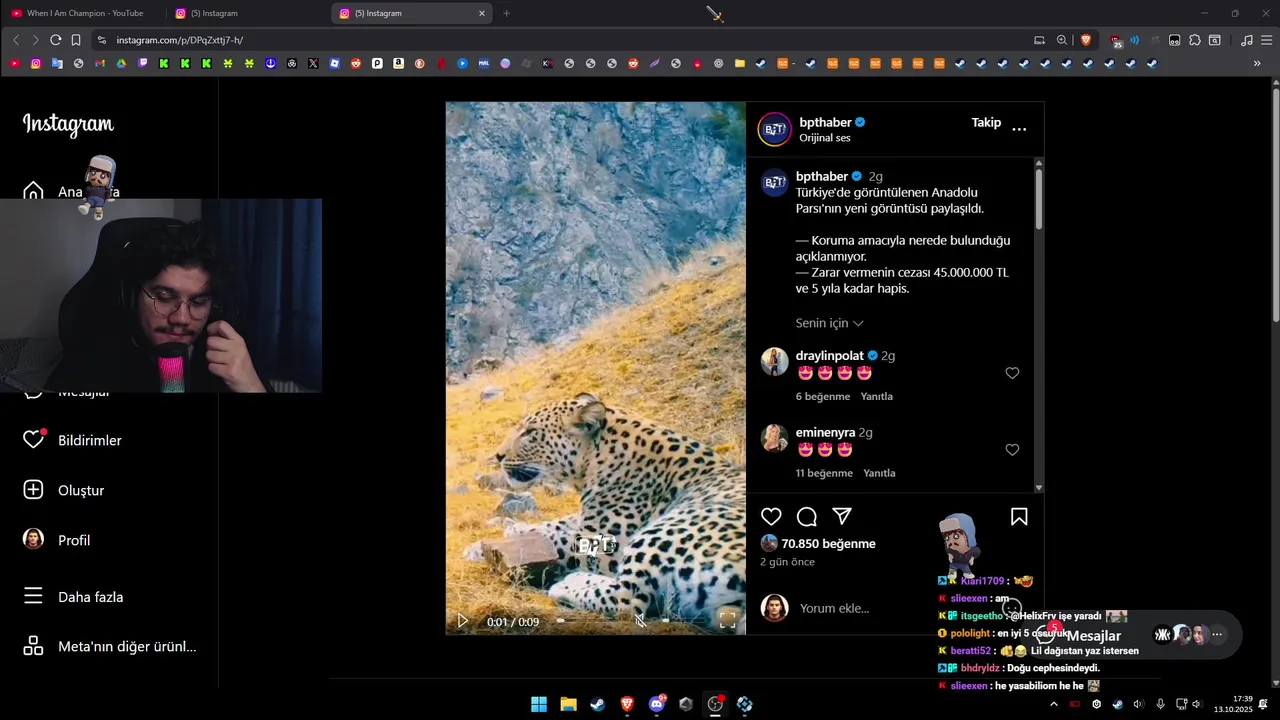Open the three-dot post options menu
Image resolution: width=1280 pixels, height=720 pixels.
coord(1019,129)
